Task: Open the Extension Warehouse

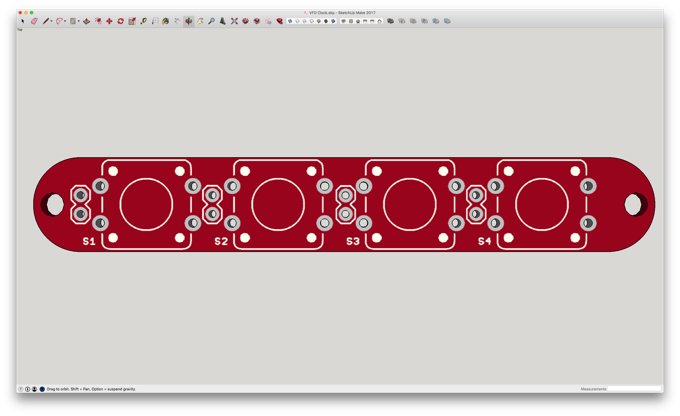Action: (x=257, y=21)
